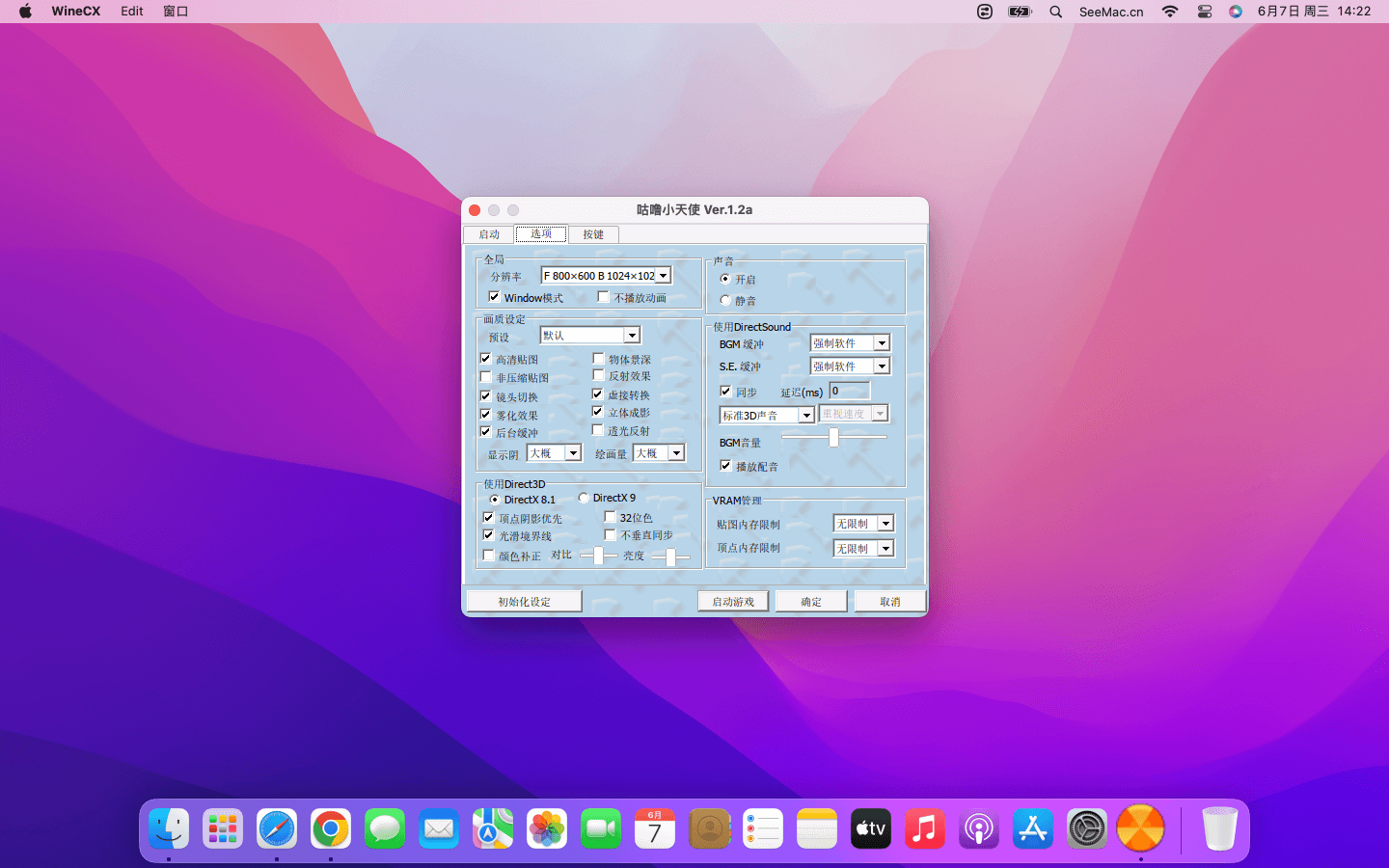Image resolution: width=1389 pixels, height=868 pixels.
Task: Select the DirectX 9 radio button
Action: [x=584, y=498]
